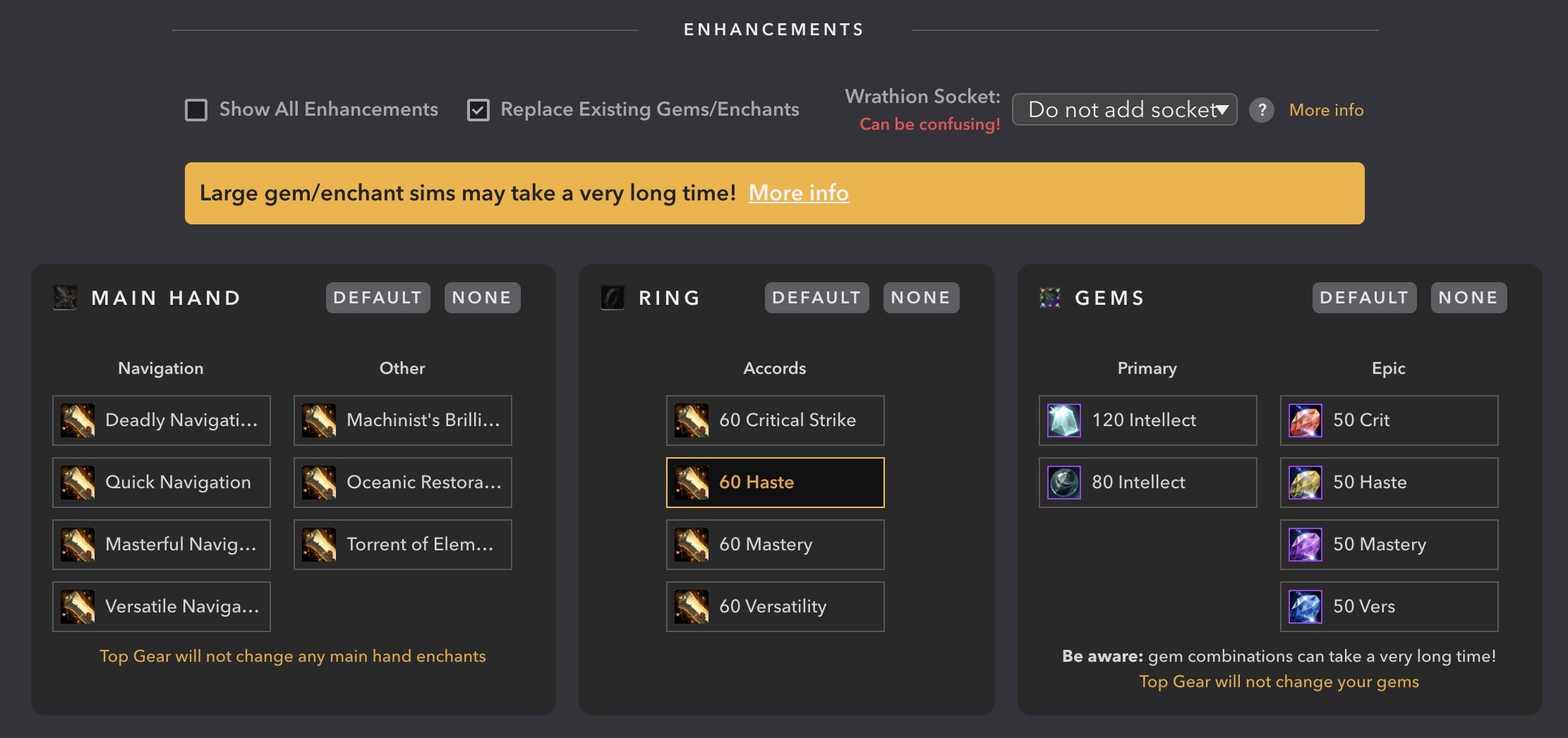Screen dimensions: 1568x738
Task: Click the 50 Haste yellow gem icon
Action: tap(1305, 483)
